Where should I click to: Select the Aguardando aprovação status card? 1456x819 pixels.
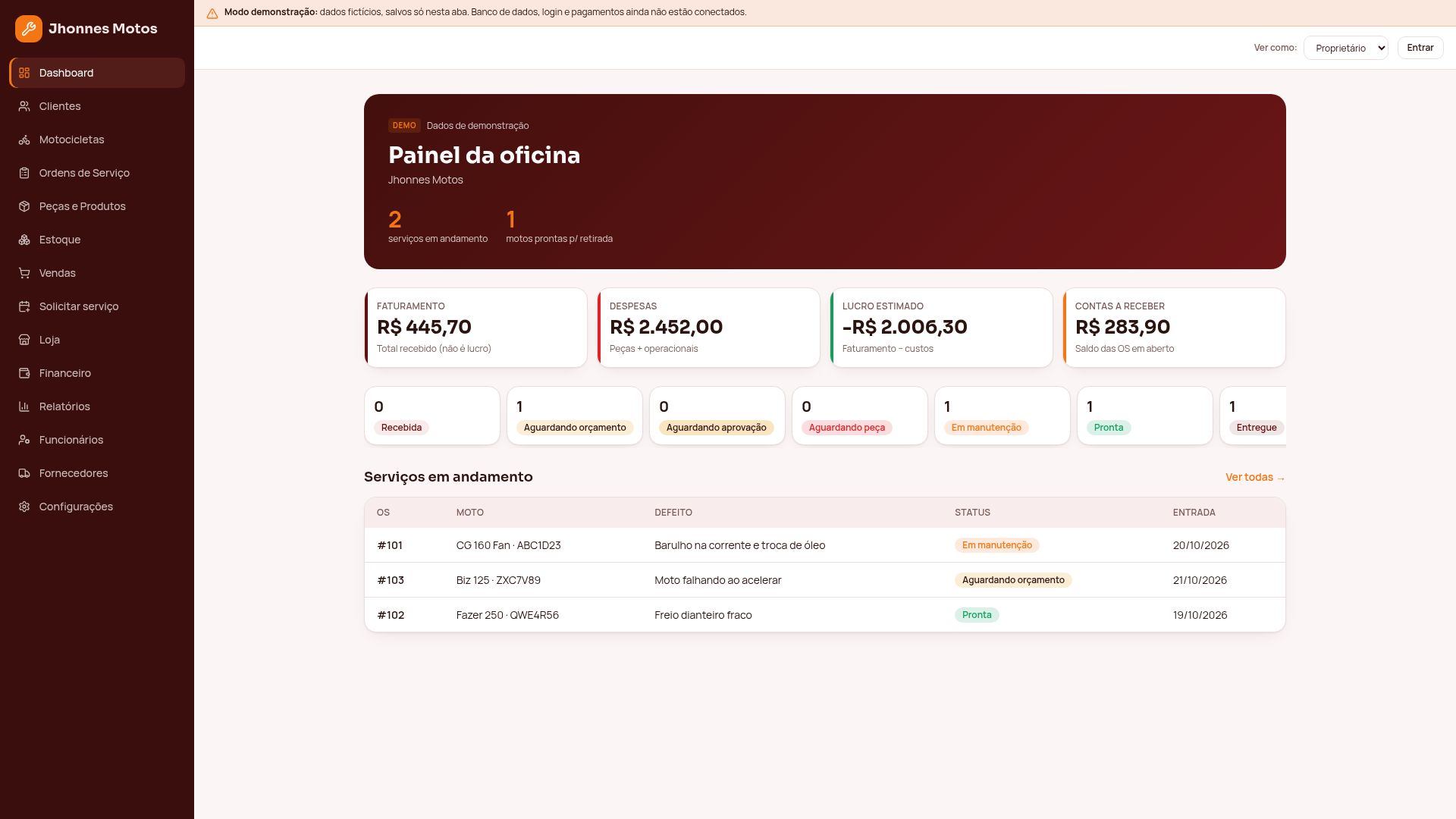click(717, 416)
